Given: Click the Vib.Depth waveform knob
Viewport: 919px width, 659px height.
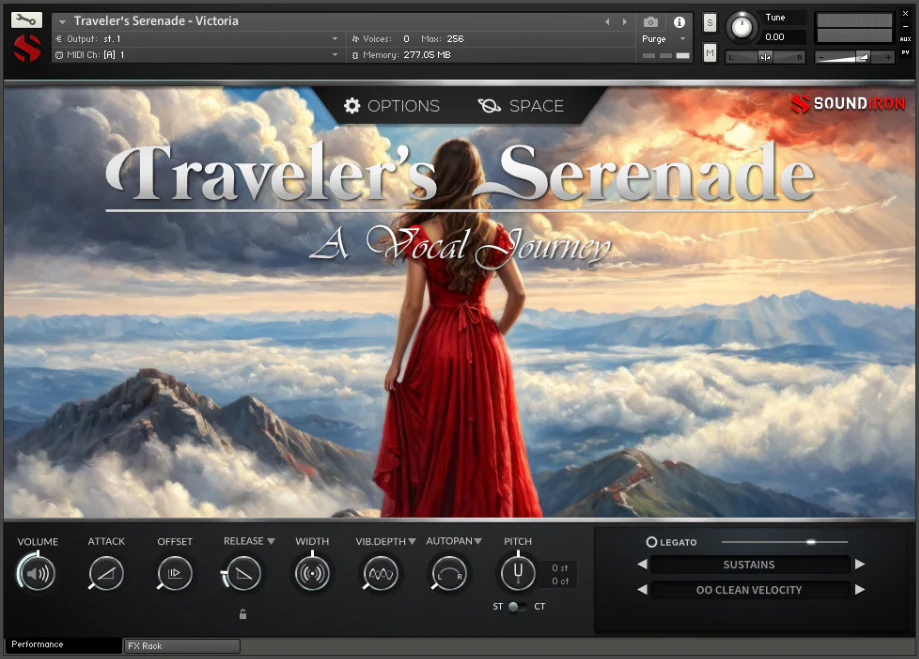Looking at the screenshot, I should (380, 573).
